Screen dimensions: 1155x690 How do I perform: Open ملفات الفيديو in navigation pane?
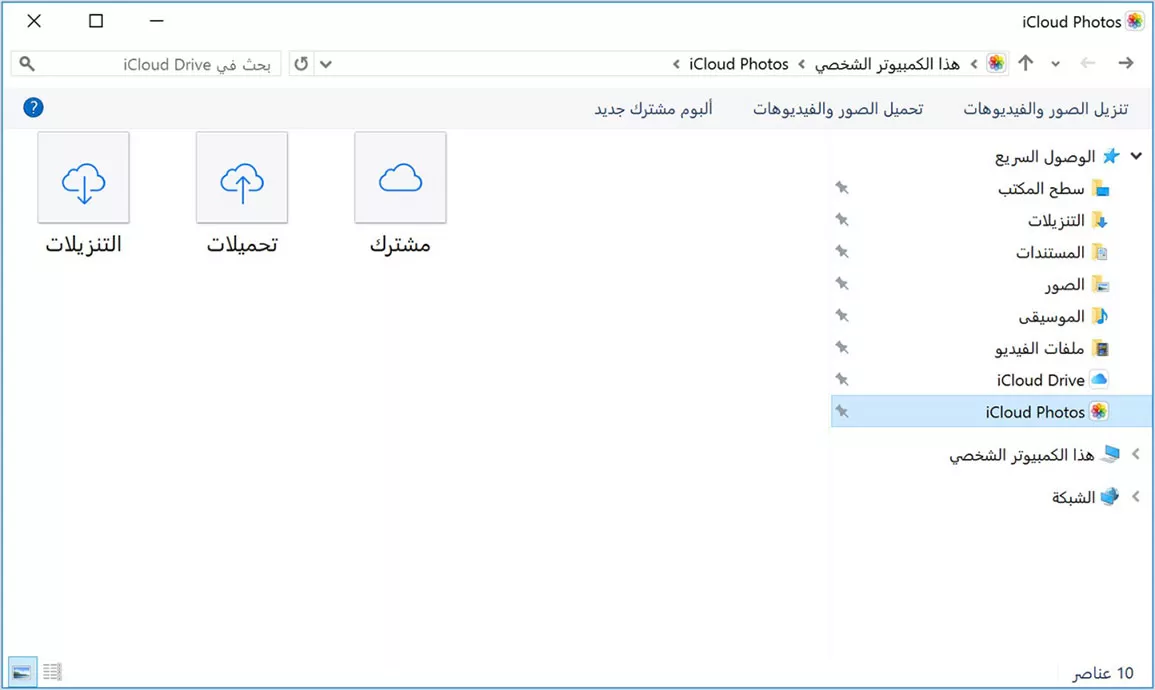(x=1039, y=348)
